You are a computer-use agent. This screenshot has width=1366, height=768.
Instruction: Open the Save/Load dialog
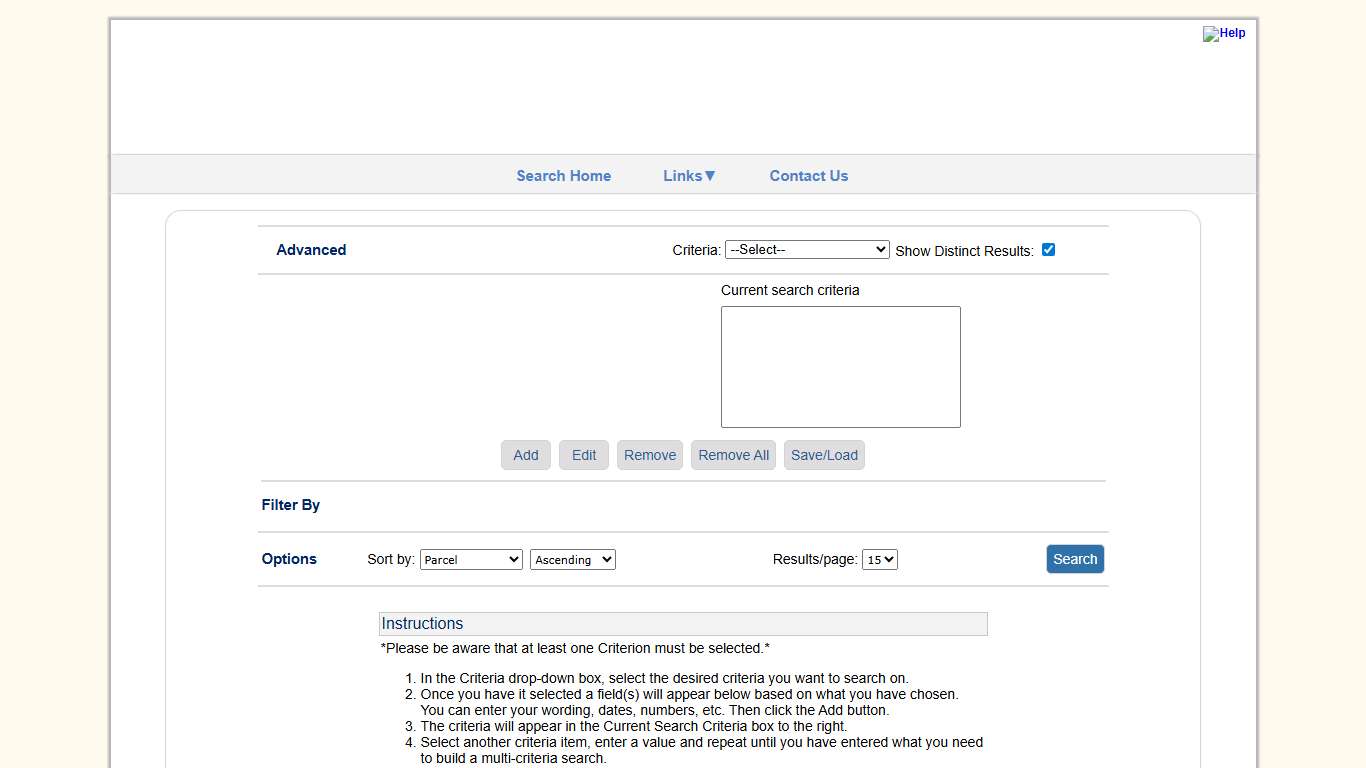click(824, 455)
